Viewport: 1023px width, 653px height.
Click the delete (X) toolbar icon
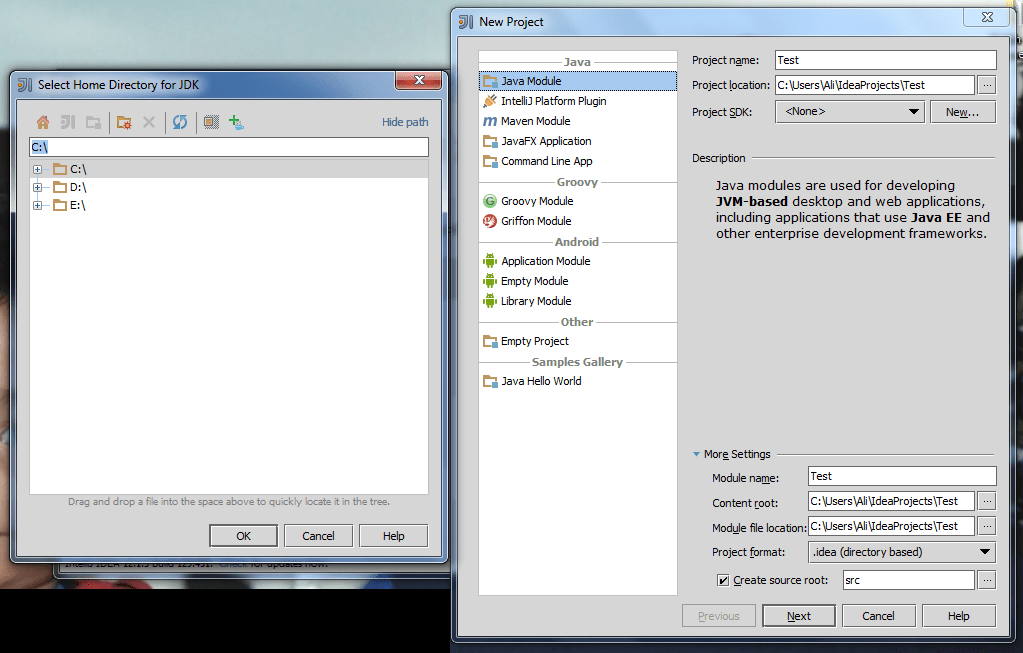(x=148, y=121)
